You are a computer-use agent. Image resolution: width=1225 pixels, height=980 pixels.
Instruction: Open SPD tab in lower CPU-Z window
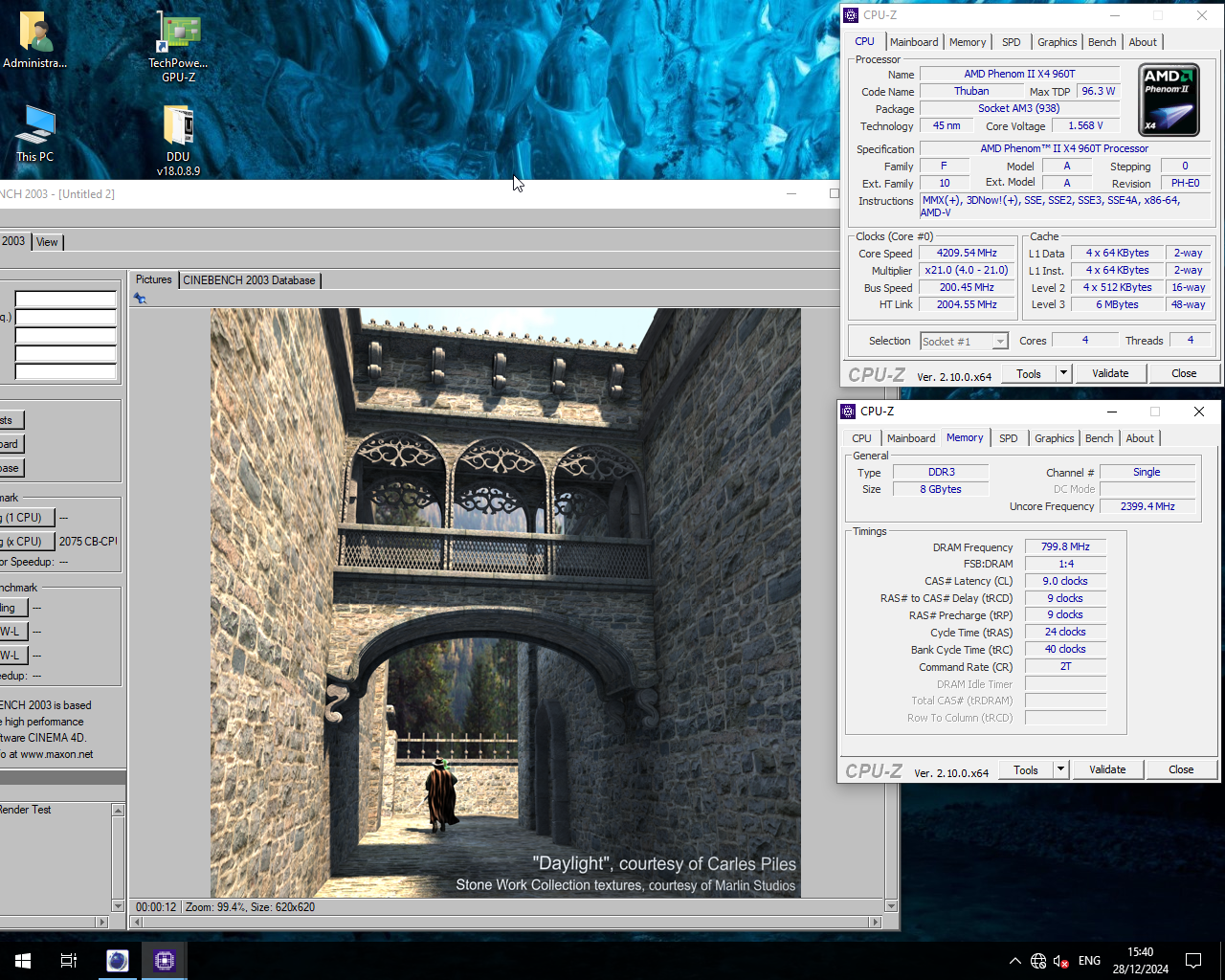[x=1009, y=438]
